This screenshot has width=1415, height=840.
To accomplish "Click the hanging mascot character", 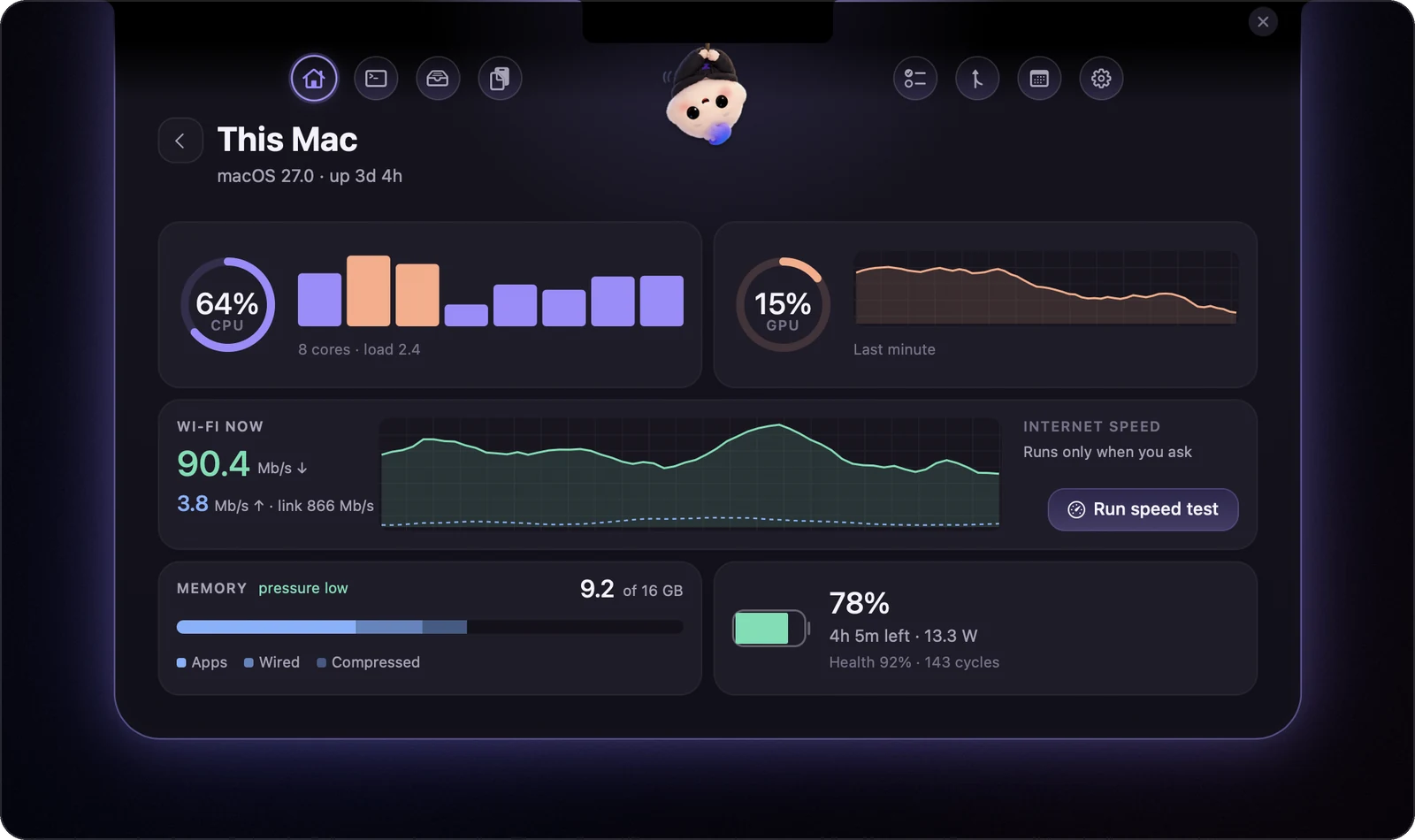I will (707, 95).
